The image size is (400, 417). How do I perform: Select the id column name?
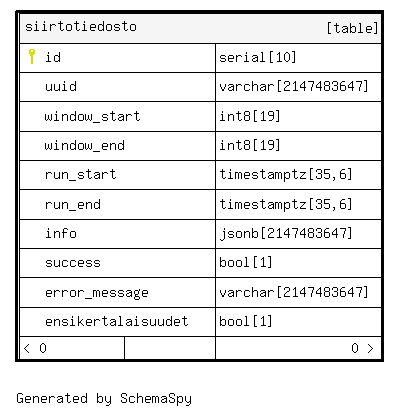[x=53, y=57]
